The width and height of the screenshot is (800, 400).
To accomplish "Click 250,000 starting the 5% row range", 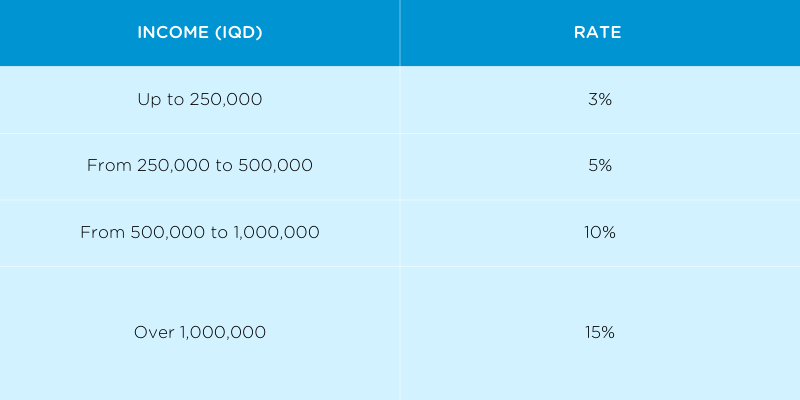I will pyautogui.click(x=172, y=166).
